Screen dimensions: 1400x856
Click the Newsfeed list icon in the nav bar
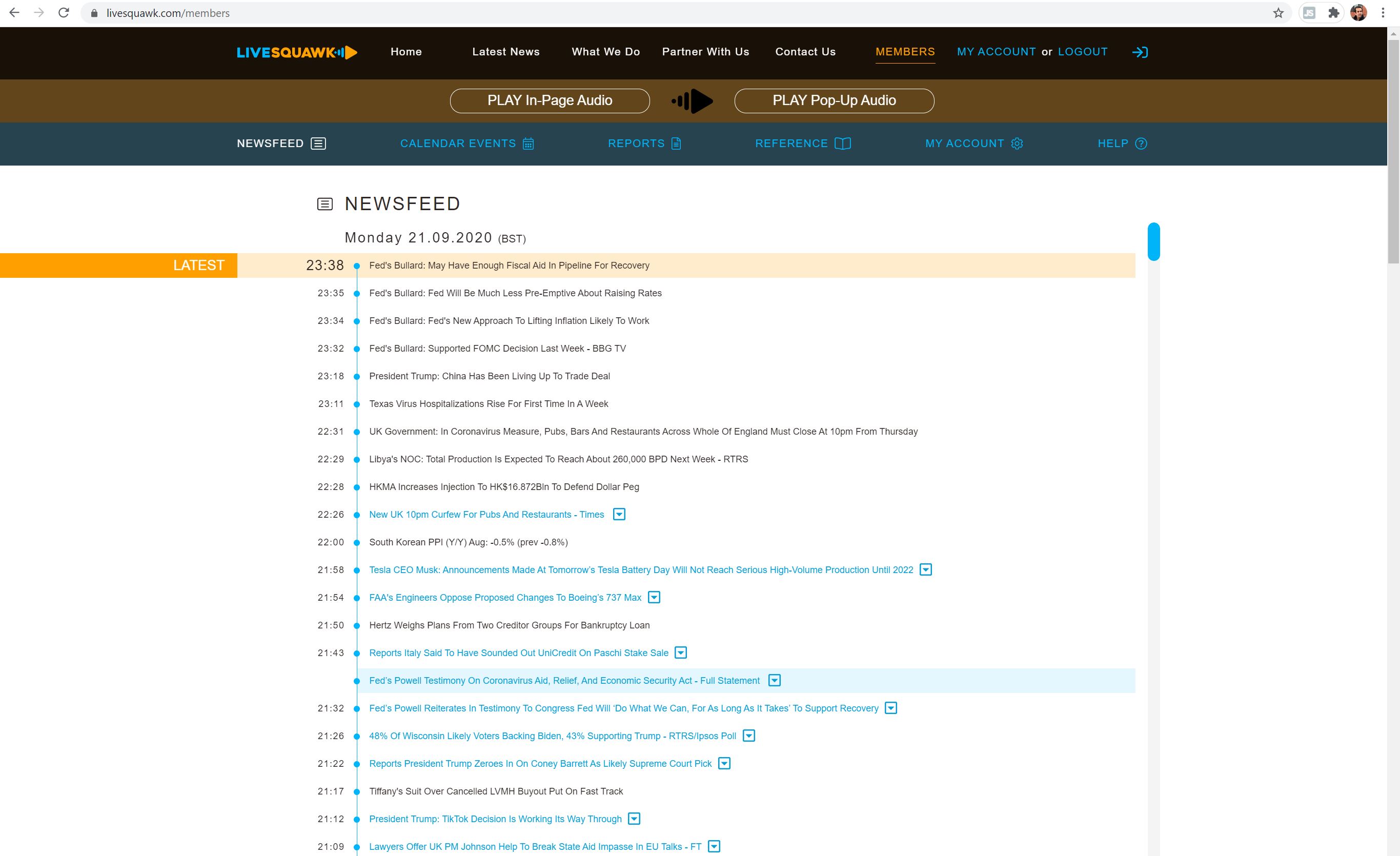(318, 144)
